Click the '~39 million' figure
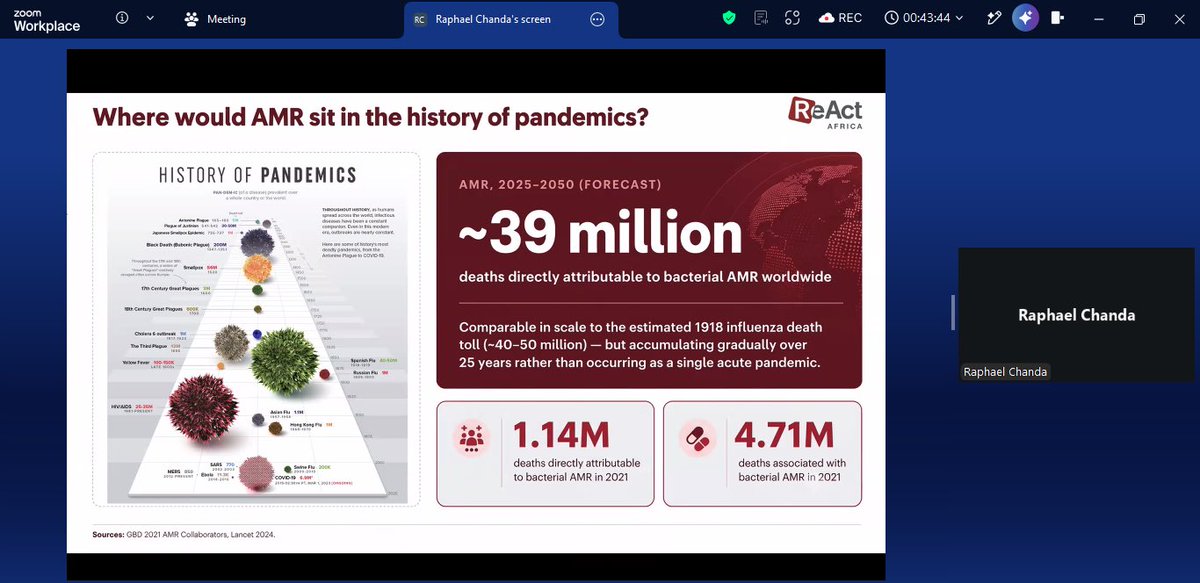This screenshot has height=583, width=1200. tap(600, 234)
